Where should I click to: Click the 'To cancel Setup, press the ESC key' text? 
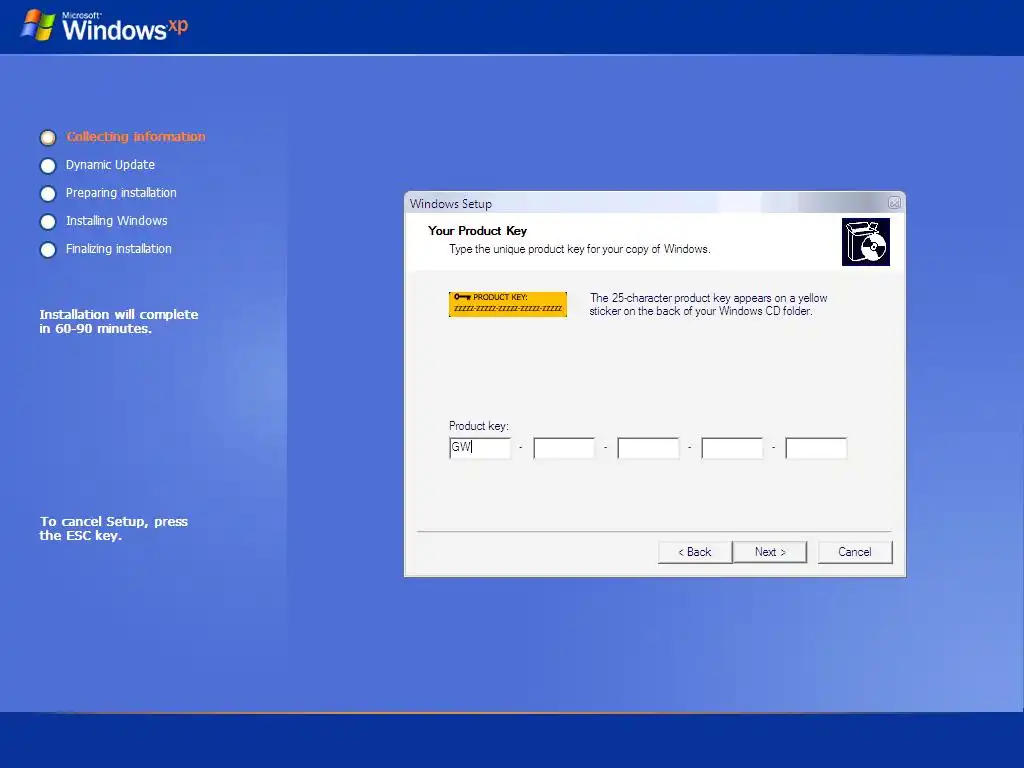114,528
